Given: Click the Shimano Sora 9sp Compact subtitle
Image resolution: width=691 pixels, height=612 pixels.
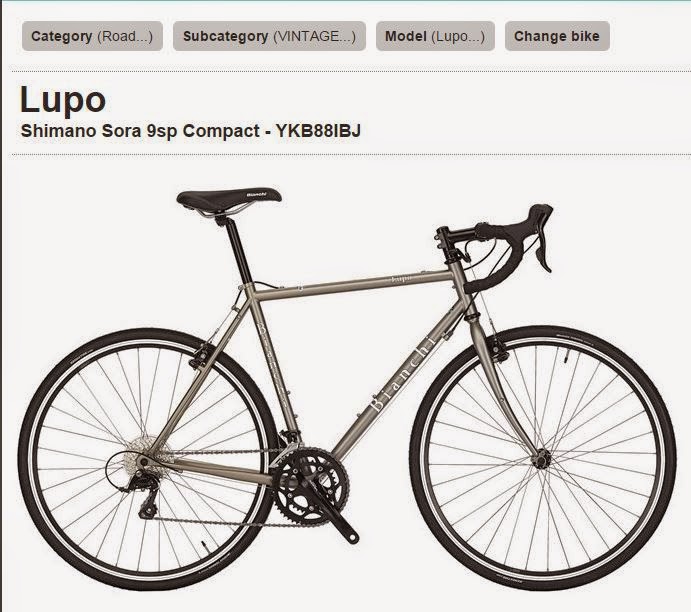Looking at the screenshot, I should [x=140, y=131].
